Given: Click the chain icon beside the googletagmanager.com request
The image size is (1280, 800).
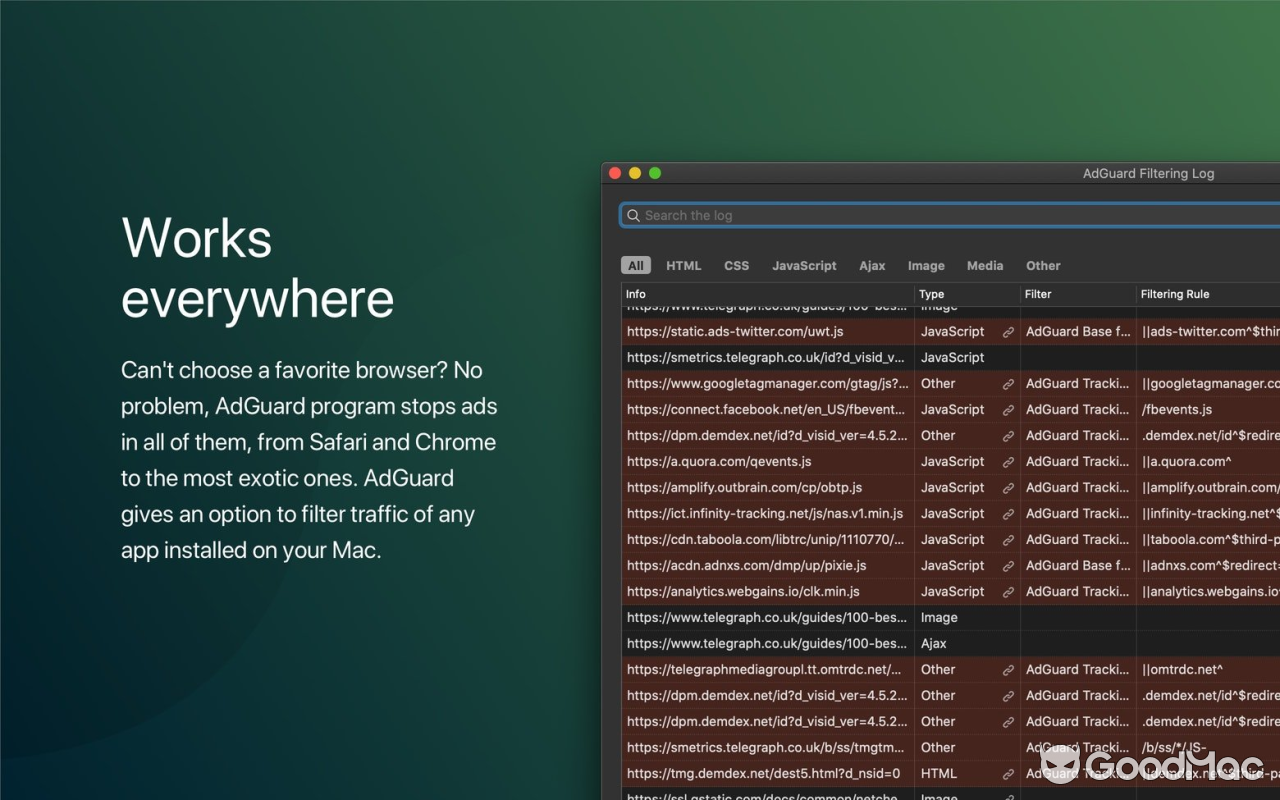Looking at the screenshot, I should point(1008,383).
